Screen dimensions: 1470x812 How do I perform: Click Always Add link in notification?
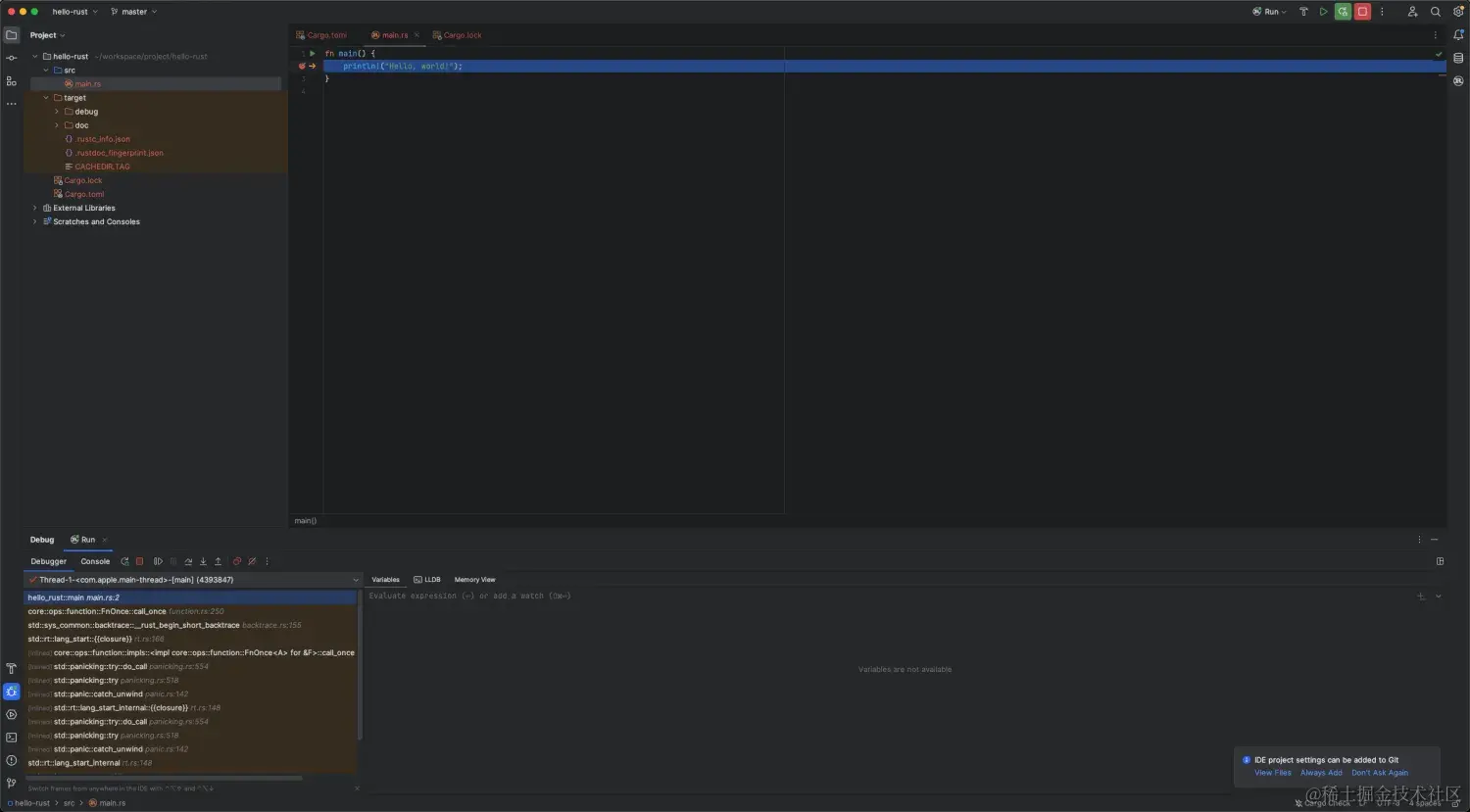coord(1321,773)
